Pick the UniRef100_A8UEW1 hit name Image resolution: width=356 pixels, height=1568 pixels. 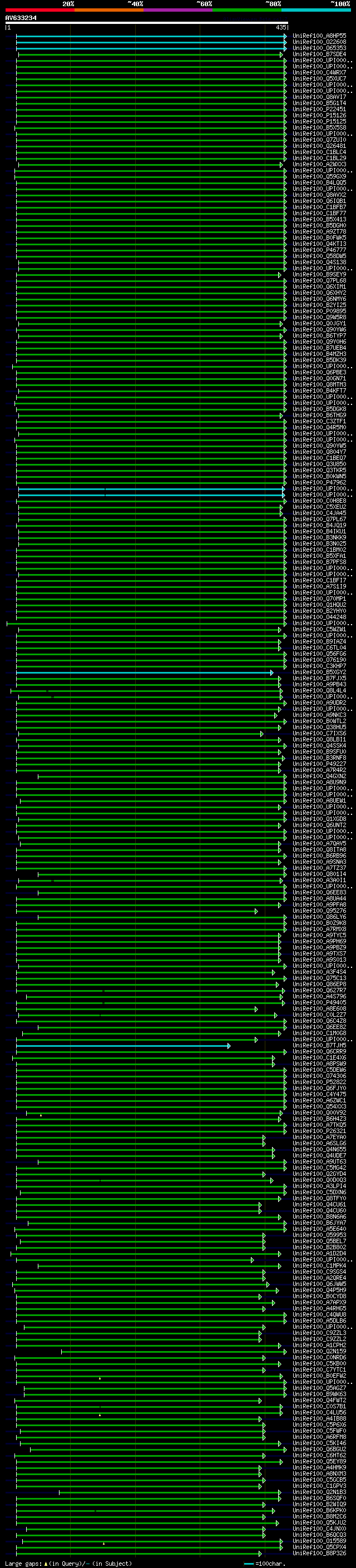pyautogui.click(x=319, y=800)
